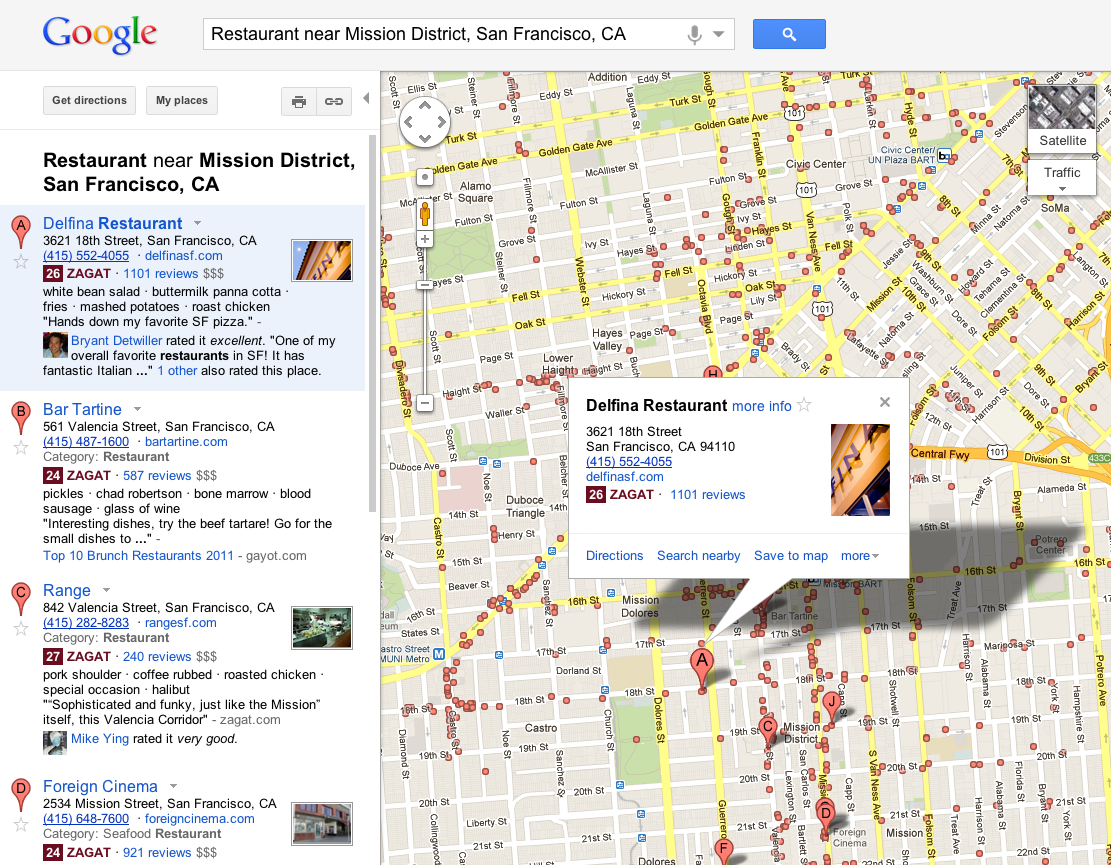Expand the arrow next to Range result
The width and height of the screenshot is (1111, 865).
(x=106, y=591)
